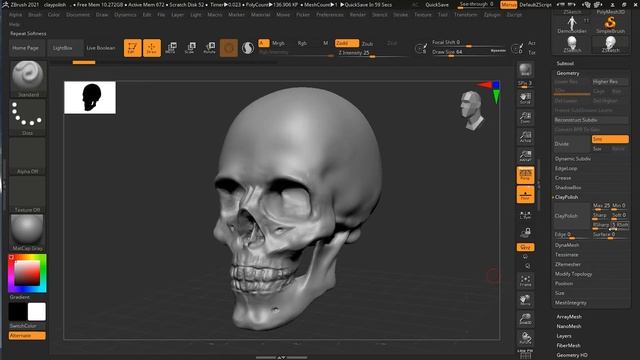640x360 pixels.
Task: Click the Zoom3D icon
Action: coord(525,319)
